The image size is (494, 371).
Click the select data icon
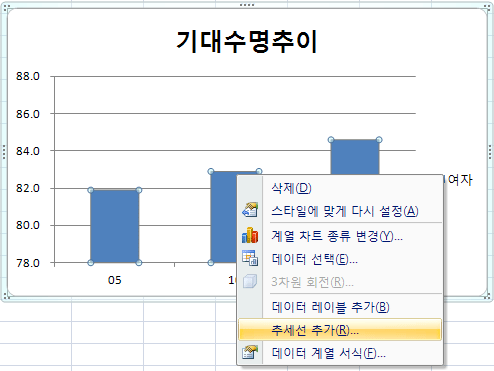click(250, 258)
